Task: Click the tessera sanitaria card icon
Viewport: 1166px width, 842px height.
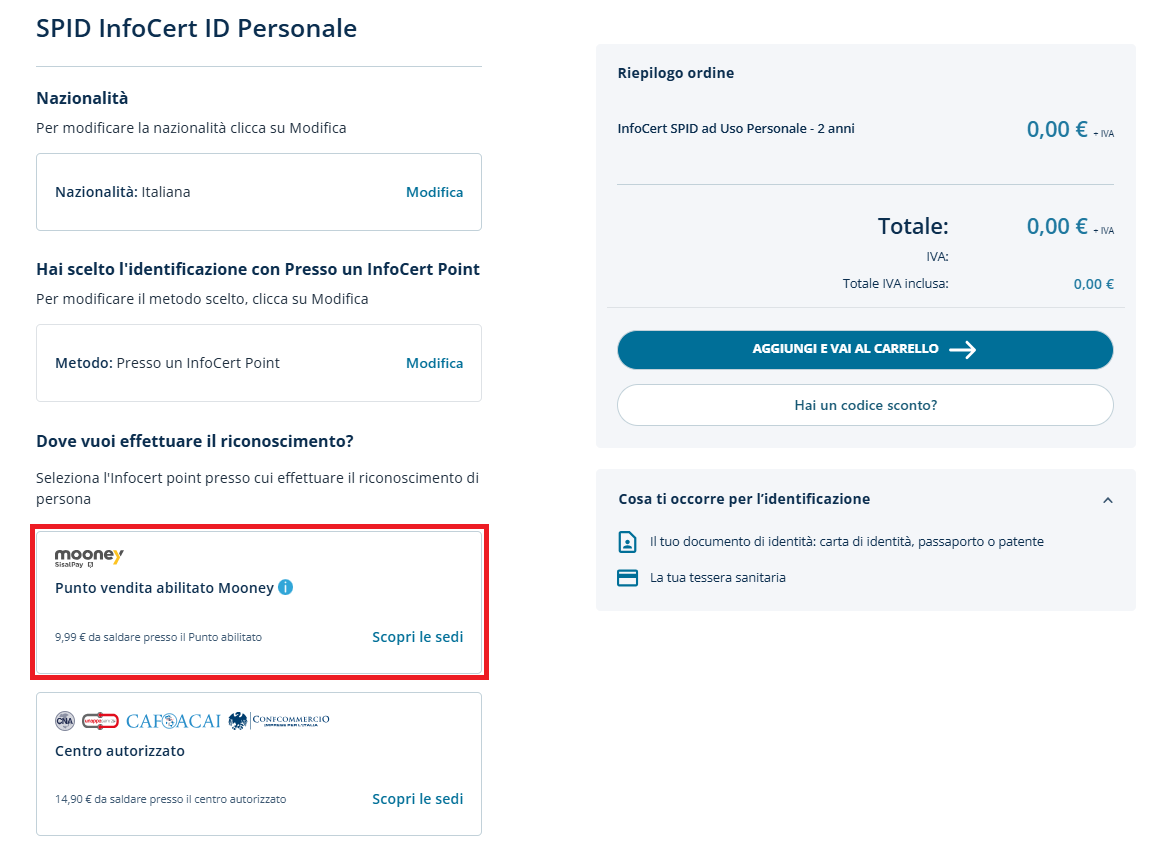Action: point(627,578)
